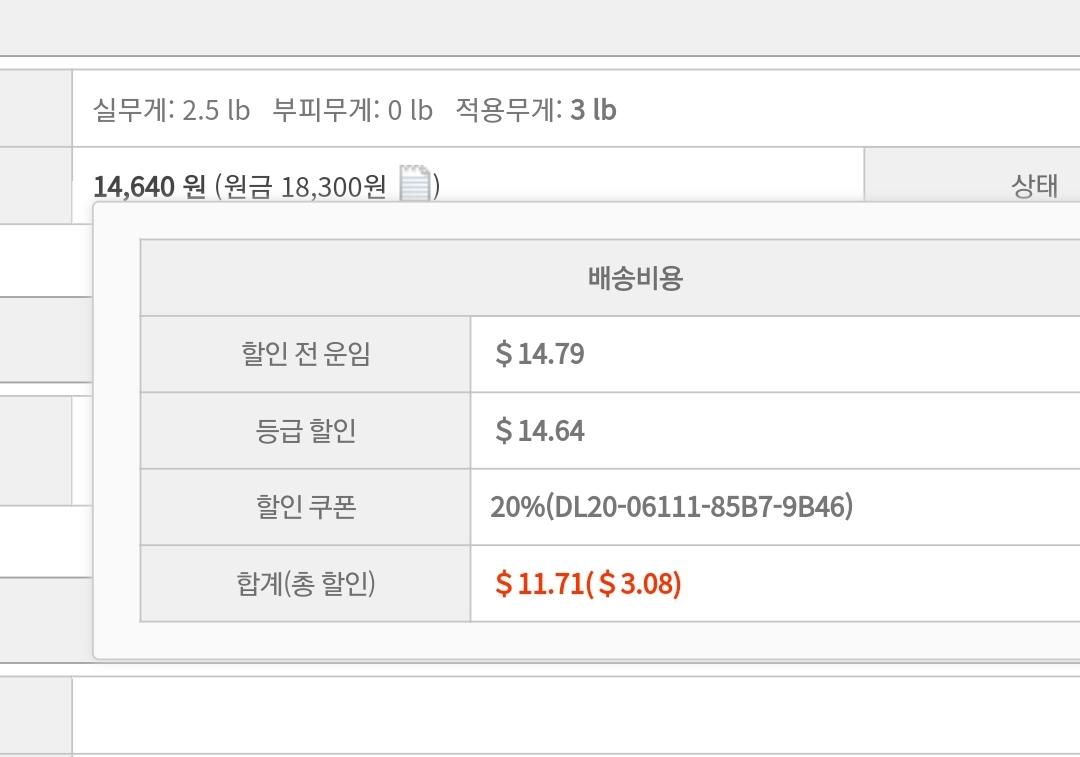Click the gray cell left of the weight row

35,109
